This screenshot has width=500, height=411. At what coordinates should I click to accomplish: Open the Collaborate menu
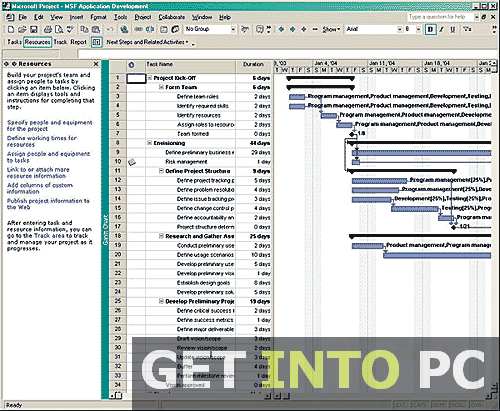tap(172, 17)
